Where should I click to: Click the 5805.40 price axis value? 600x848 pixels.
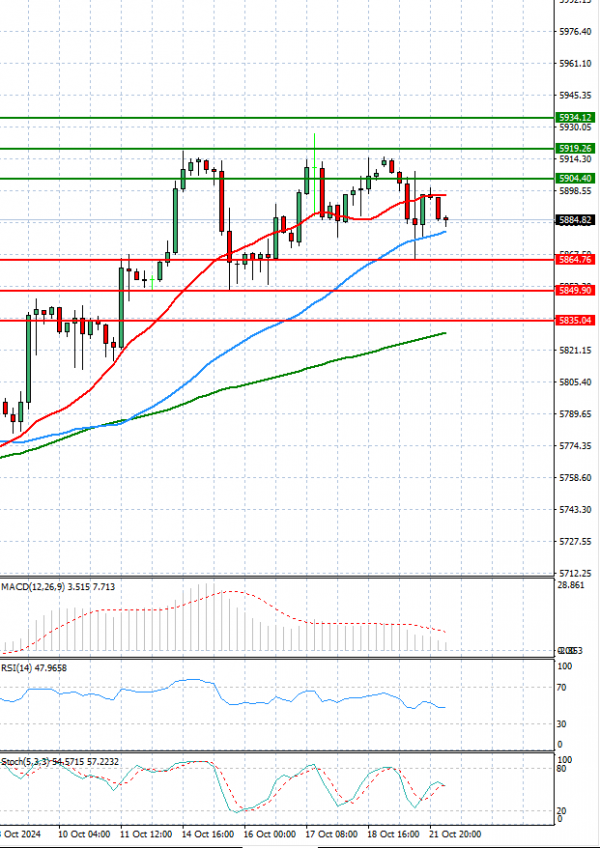point(576,382)
